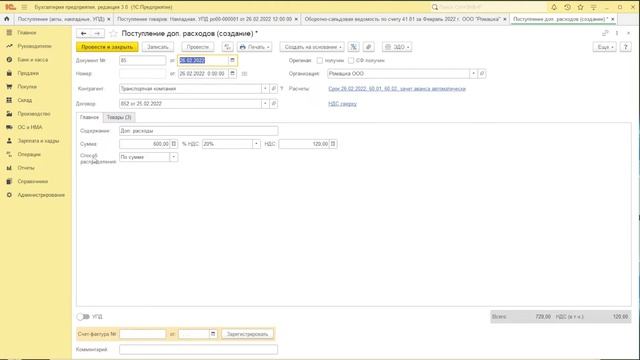640x360 pixels.
Task: Open calculator for Сумма field
Action: [174, 144]
